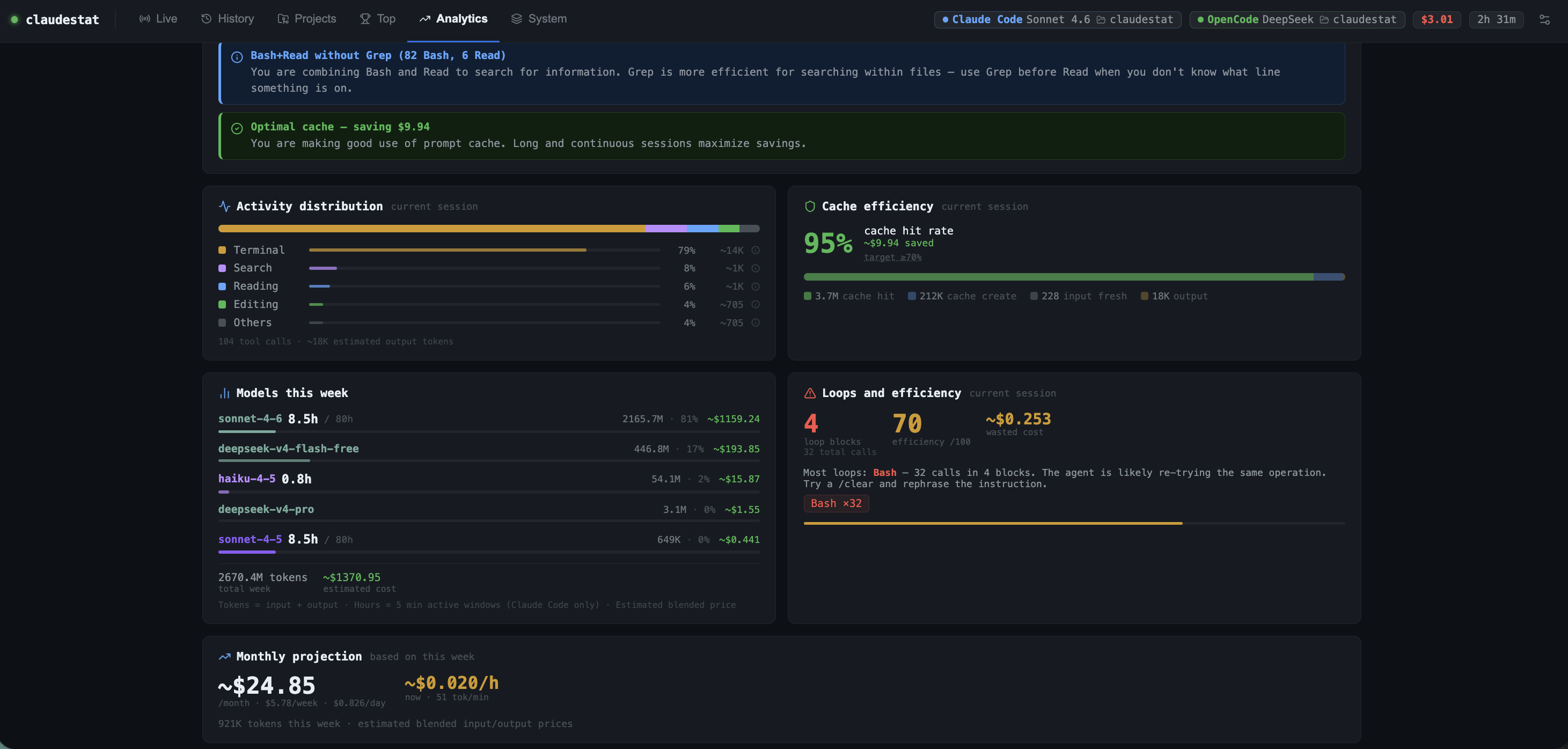This screenshot has height=749, width=1568.
Task: Click the Others gray color swatch
Action: [222, 322]
